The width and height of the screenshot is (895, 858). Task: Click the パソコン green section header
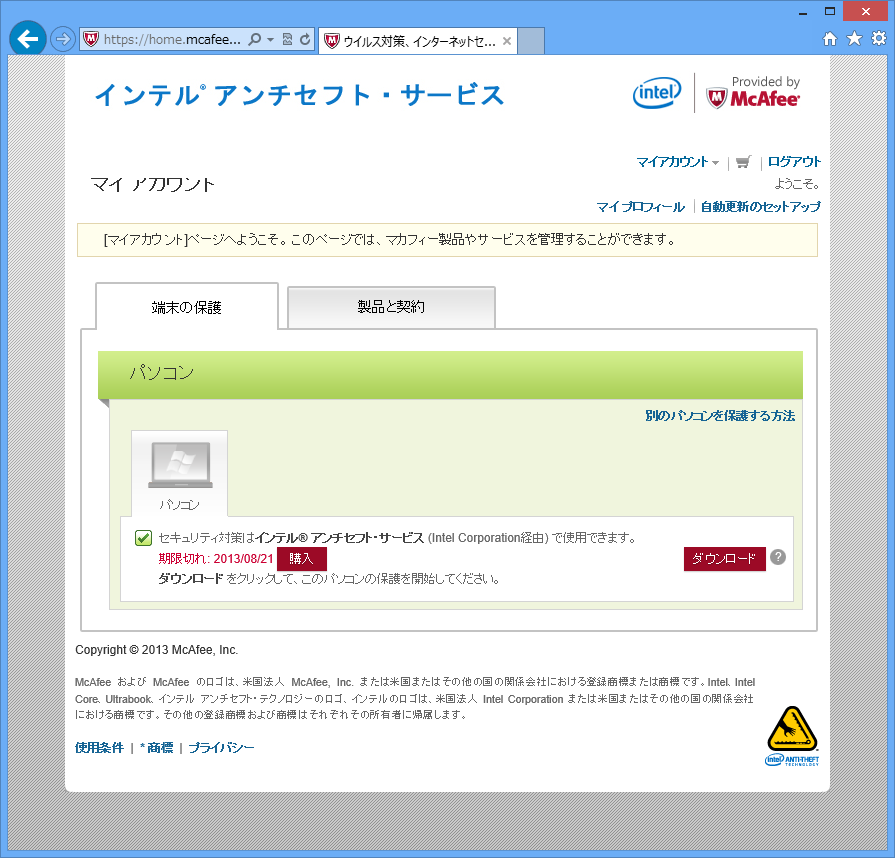(x=450, y=375)
